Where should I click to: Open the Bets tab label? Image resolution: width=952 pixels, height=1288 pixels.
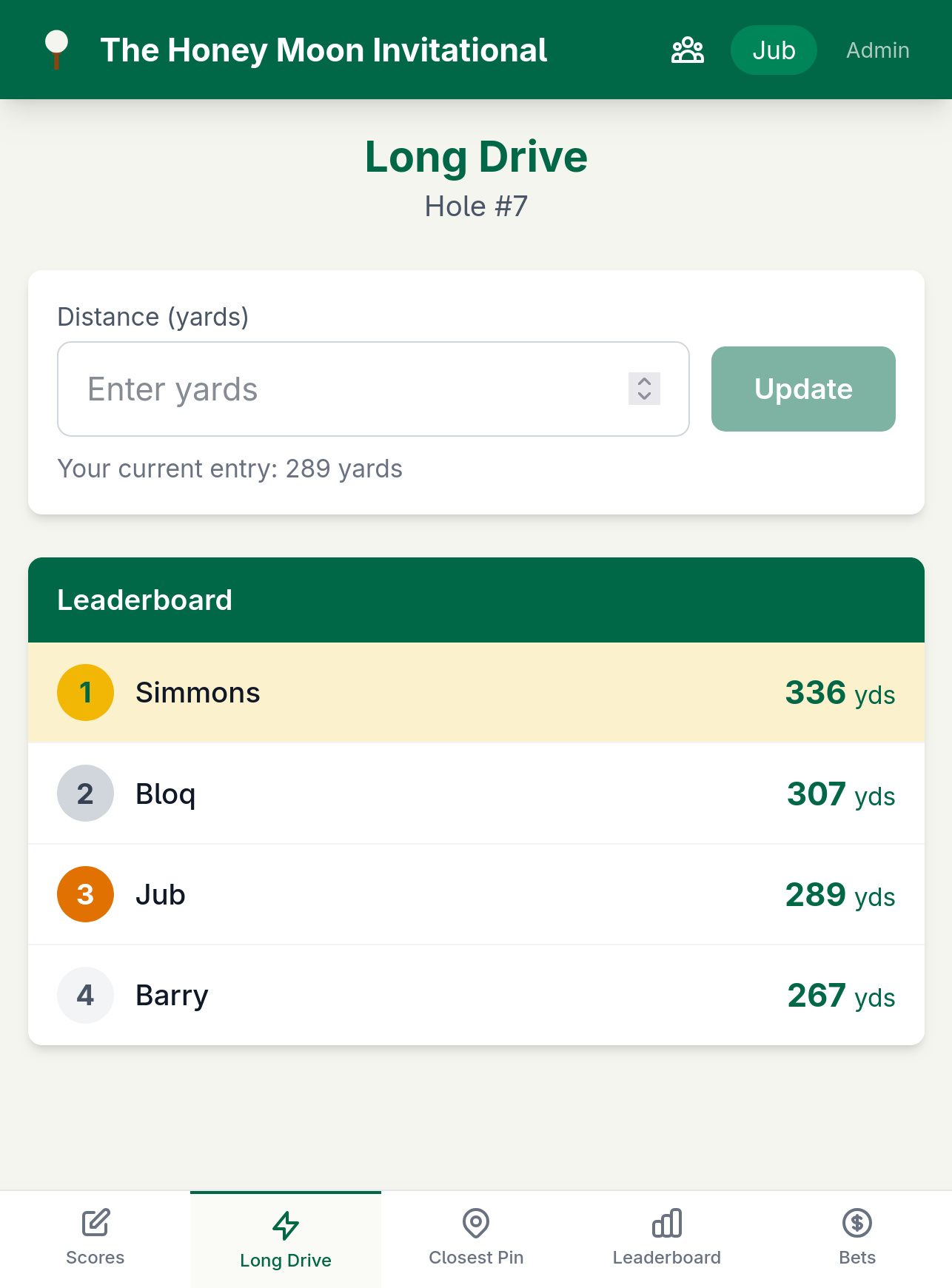(857, 1257)
